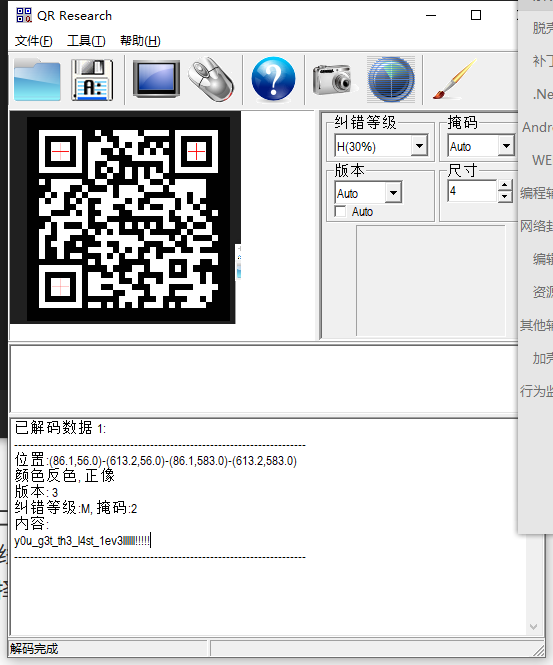Click the save floppy disk icon
Screen dimensions: 553x665
pyautogui.click(x=92, y=80)
